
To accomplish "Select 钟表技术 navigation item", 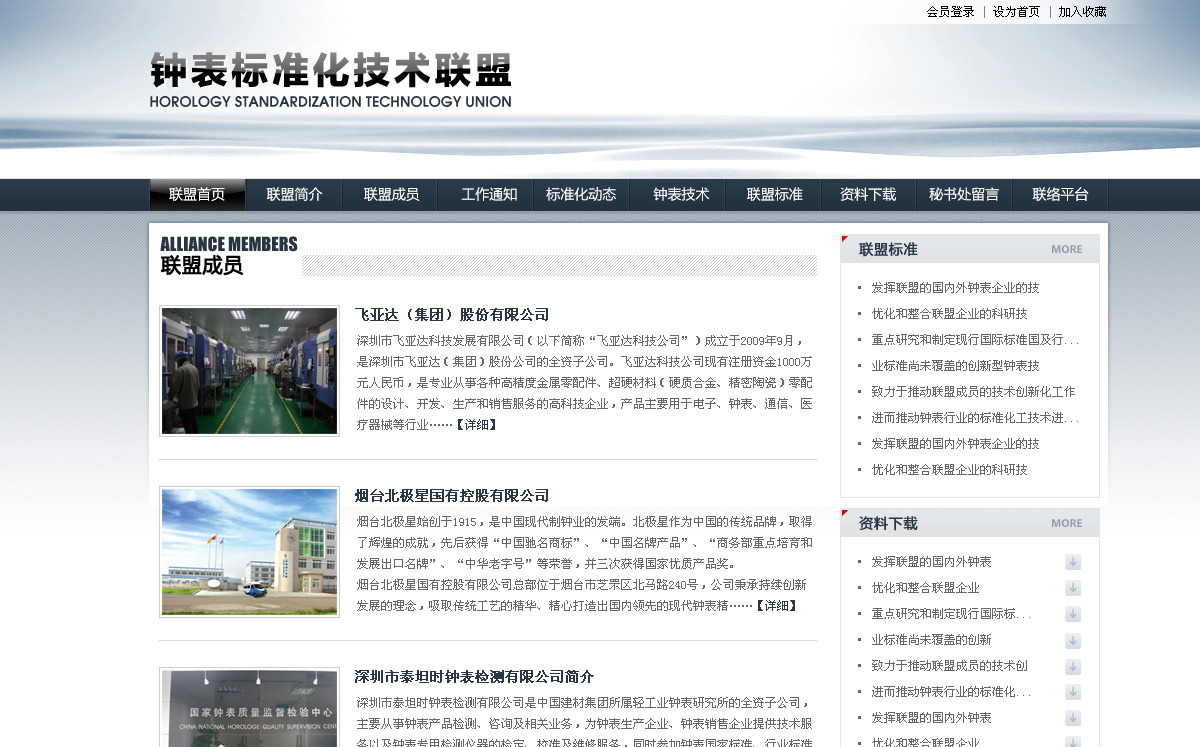I will [x=681, y=195].
